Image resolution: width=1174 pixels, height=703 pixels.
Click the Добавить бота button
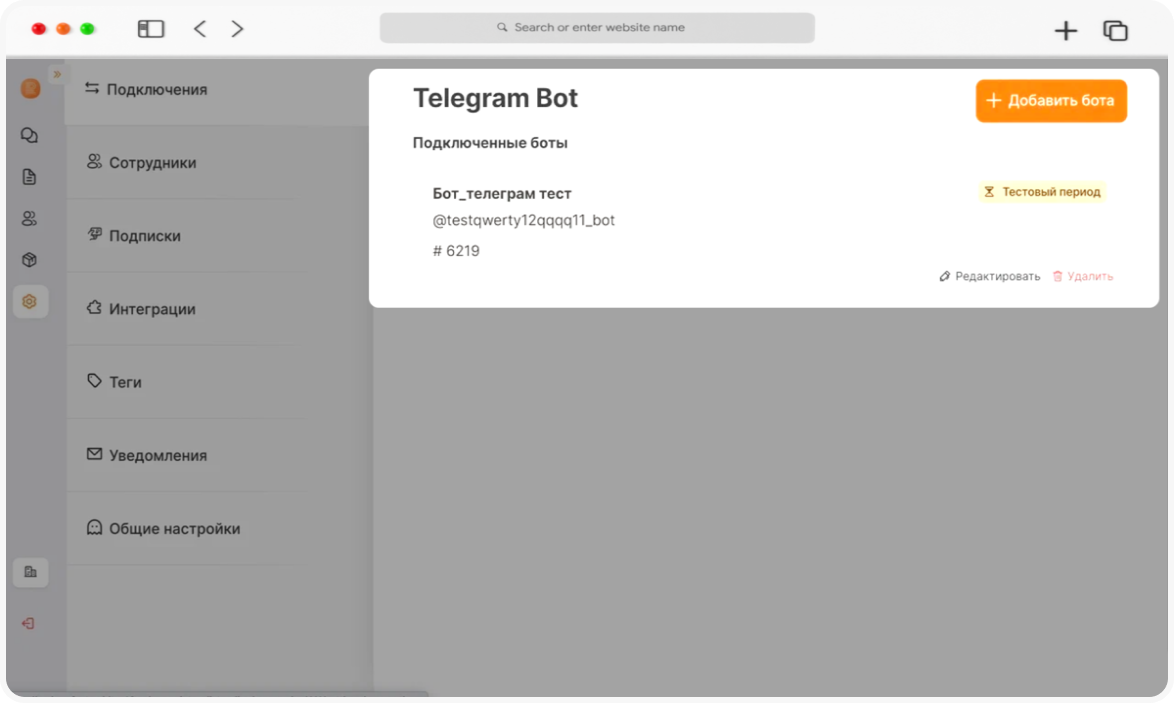[x=1051, y=100]
